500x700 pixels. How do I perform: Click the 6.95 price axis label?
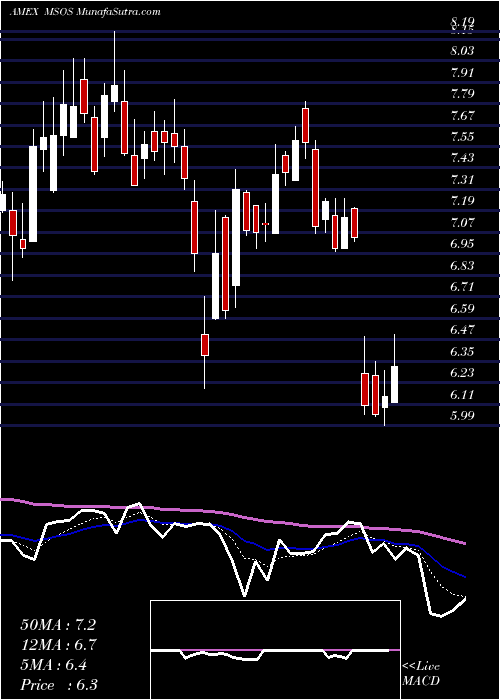coord(463,244)
